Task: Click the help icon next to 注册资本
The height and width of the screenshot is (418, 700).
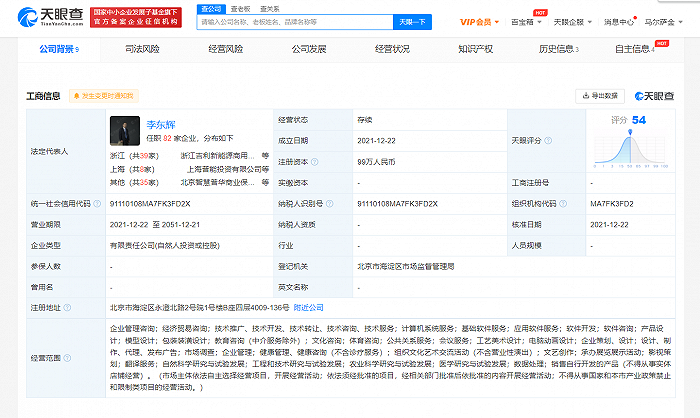Action: point(315,162)
